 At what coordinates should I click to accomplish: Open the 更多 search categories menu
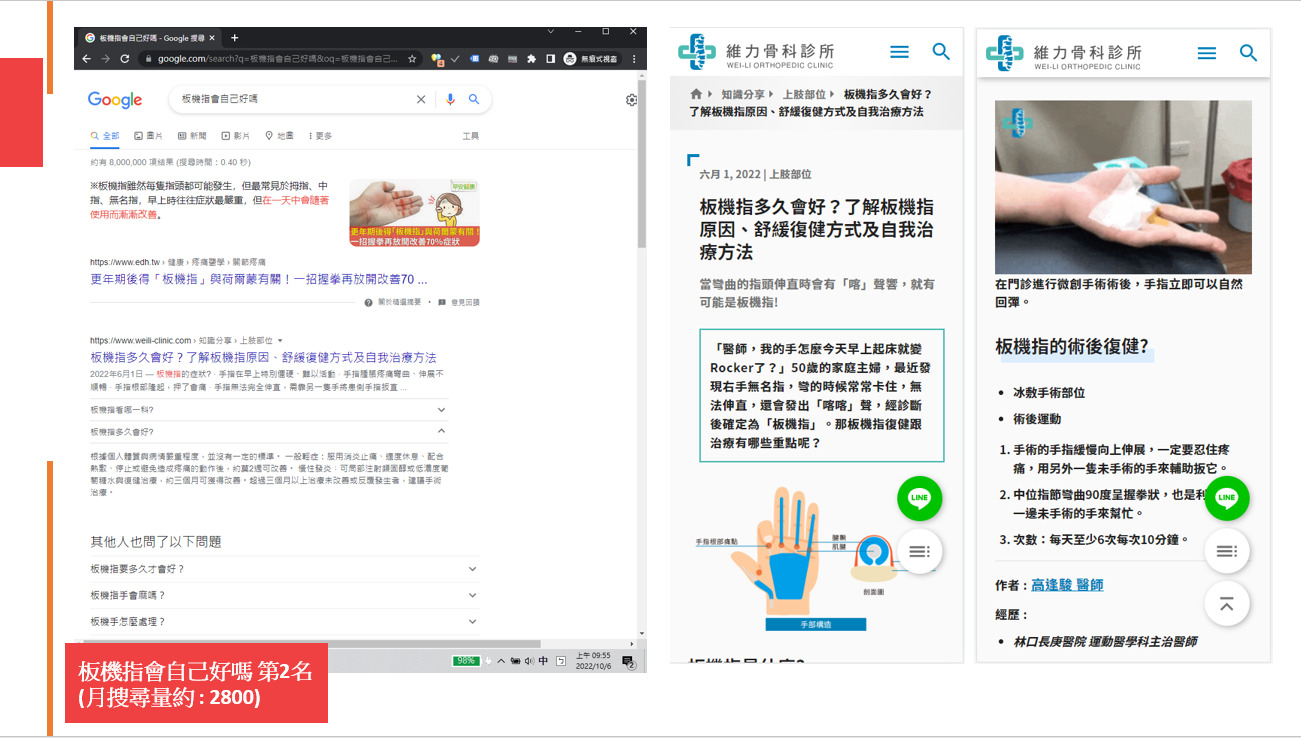(320, 136)
